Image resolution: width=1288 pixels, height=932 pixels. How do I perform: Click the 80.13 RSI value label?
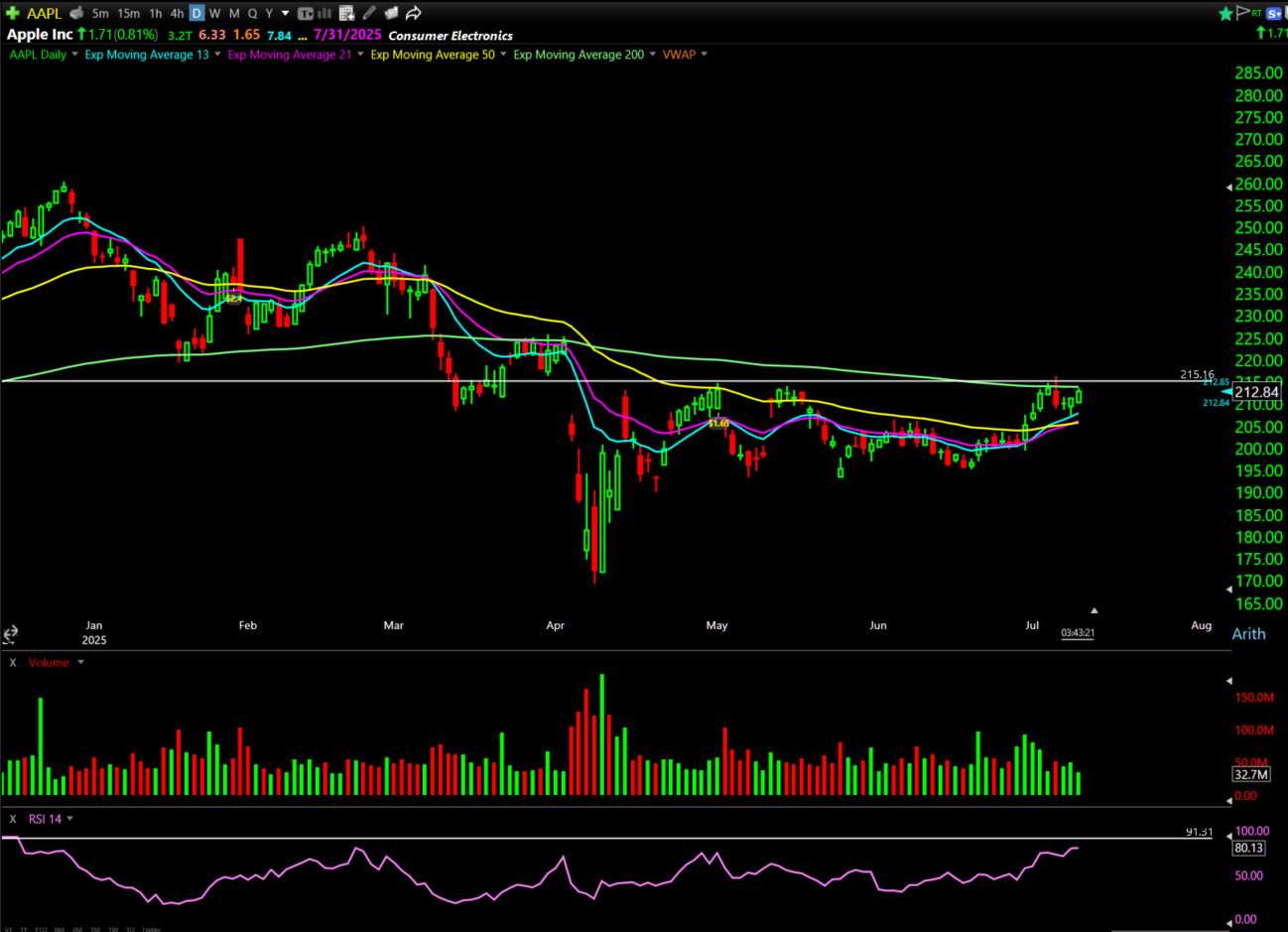point(1248,848)
